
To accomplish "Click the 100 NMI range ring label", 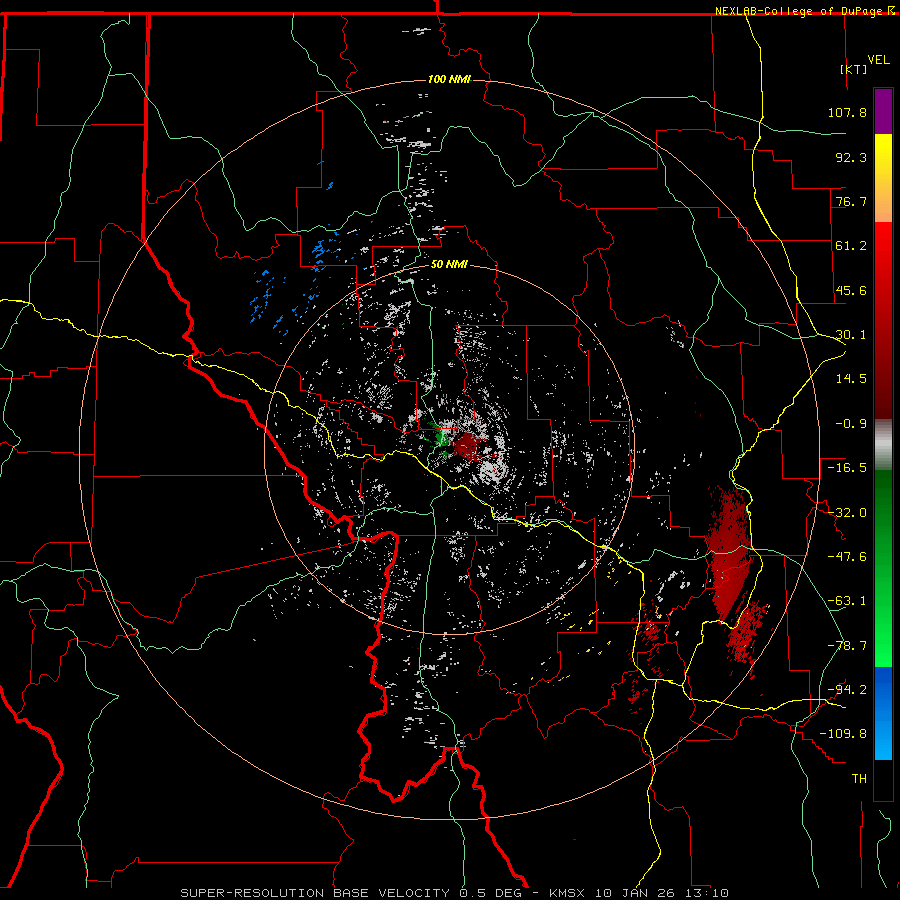I will [x=449, y=79].
